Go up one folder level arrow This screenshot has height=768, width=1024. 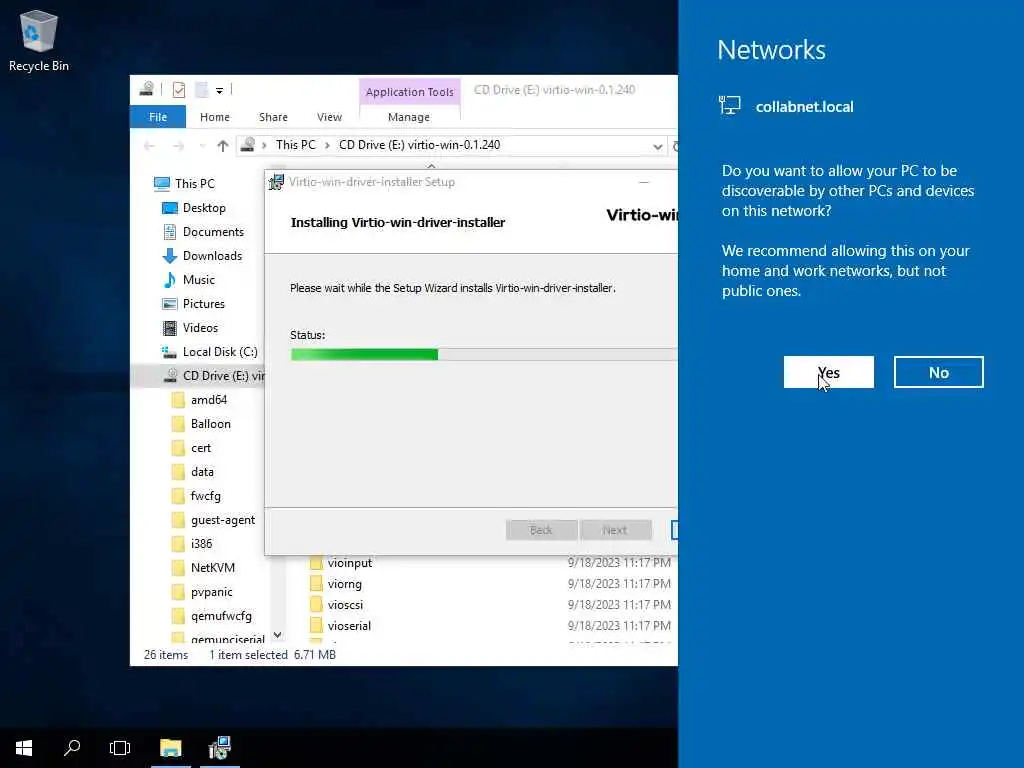[223, 146]
